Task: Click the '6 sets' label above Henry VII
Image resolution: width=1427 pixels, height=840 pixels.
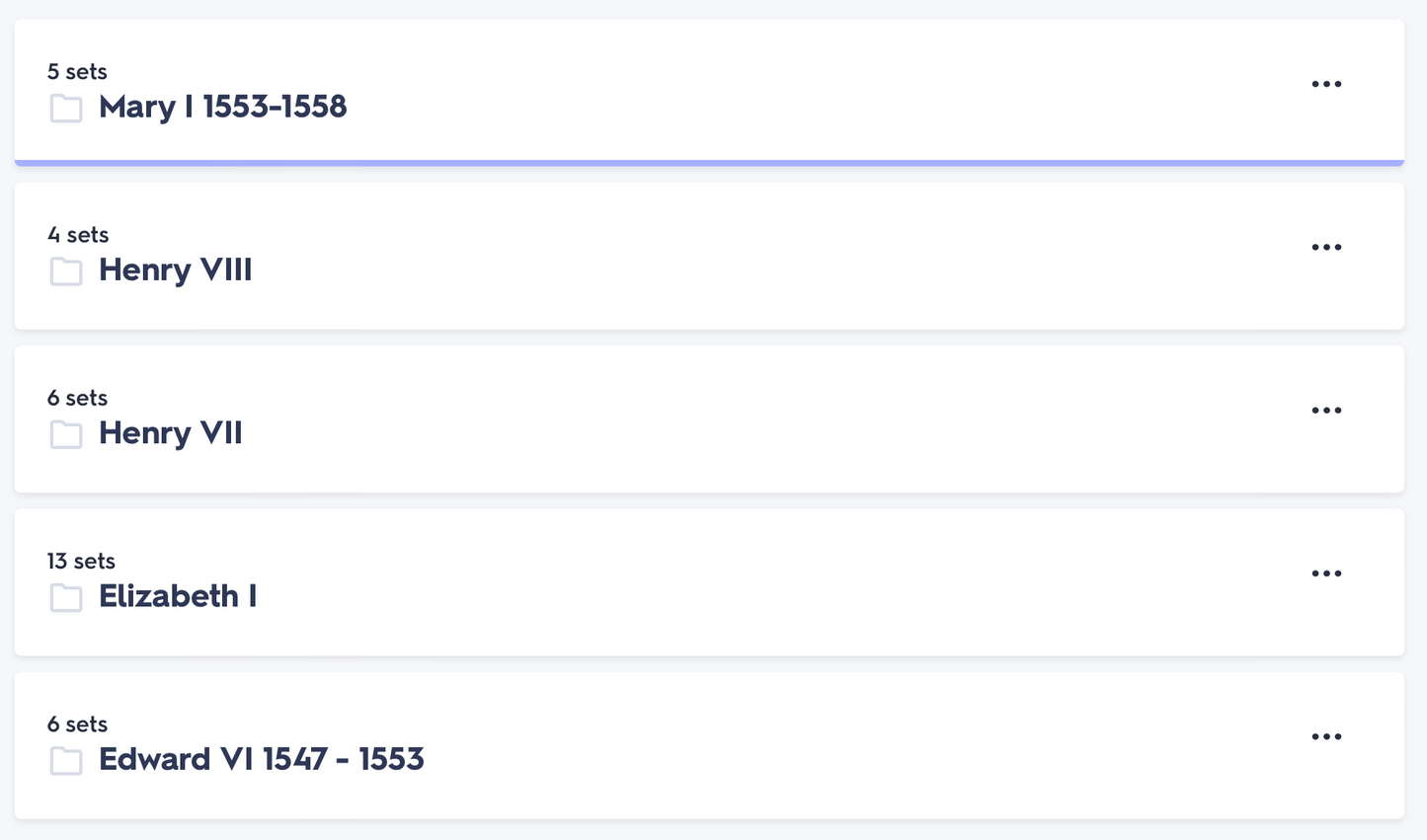Action: point(77,398)
